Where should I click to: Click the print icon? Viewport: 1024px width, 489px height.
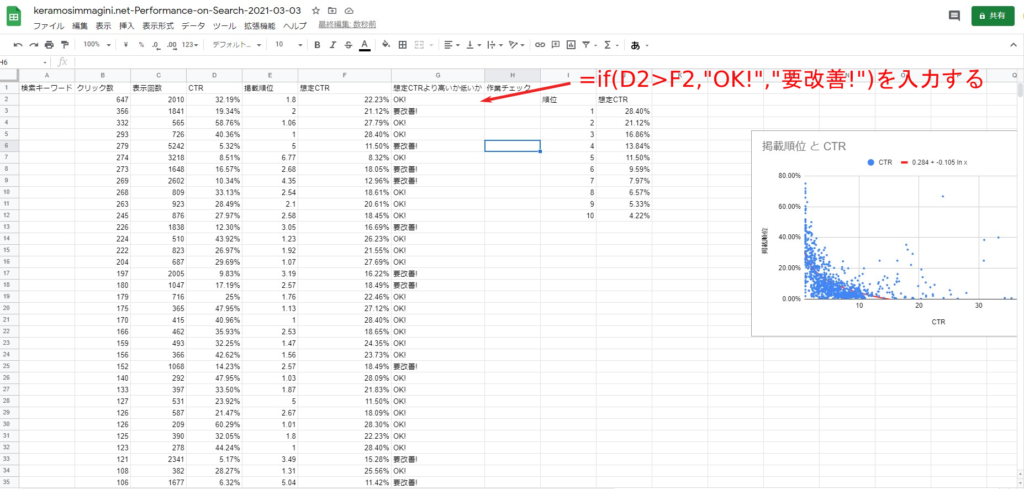click(49, 45)
